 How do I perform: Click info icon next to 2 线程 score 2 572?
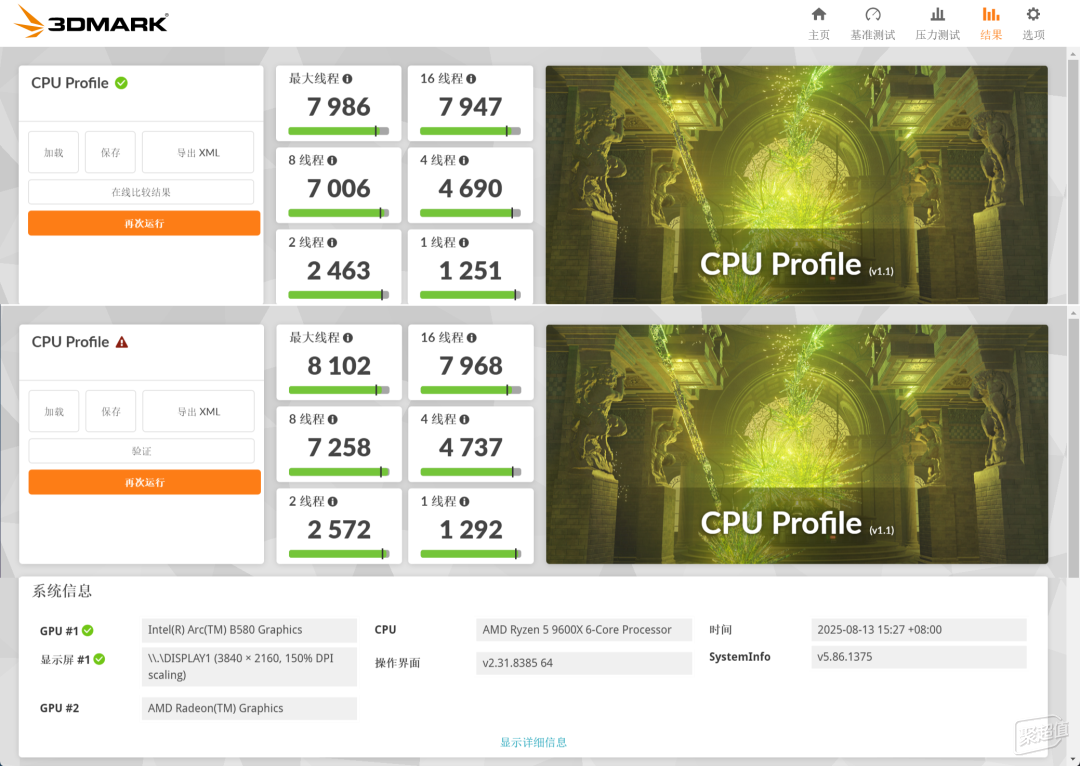(333, 501)
